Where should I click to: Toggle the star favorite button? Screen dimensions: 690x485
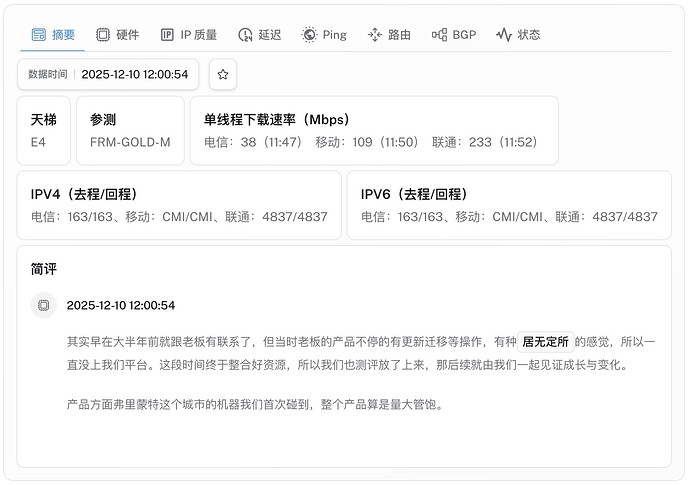point(223,74)
